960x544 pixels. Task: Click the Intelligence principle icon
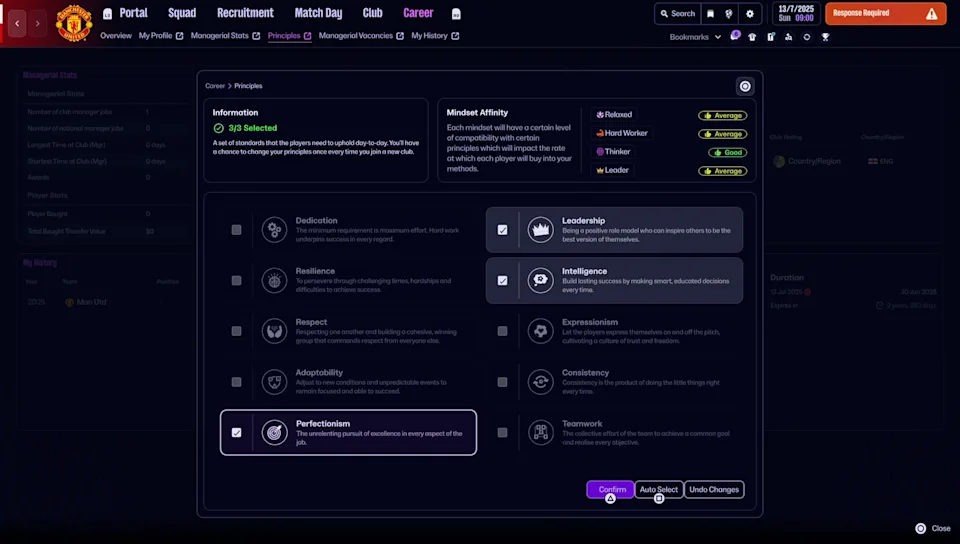pos(540,280)
